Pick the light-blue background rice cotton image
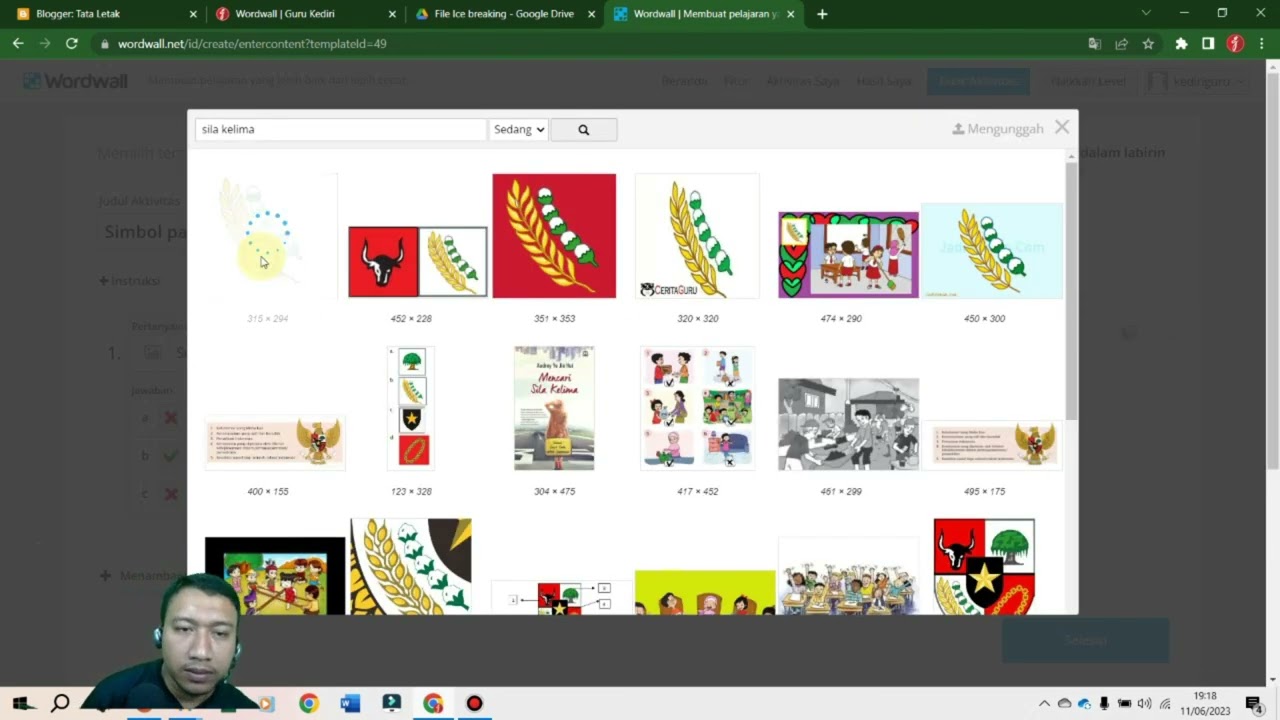Viewport: 1280px width, 720px height. 991,251
